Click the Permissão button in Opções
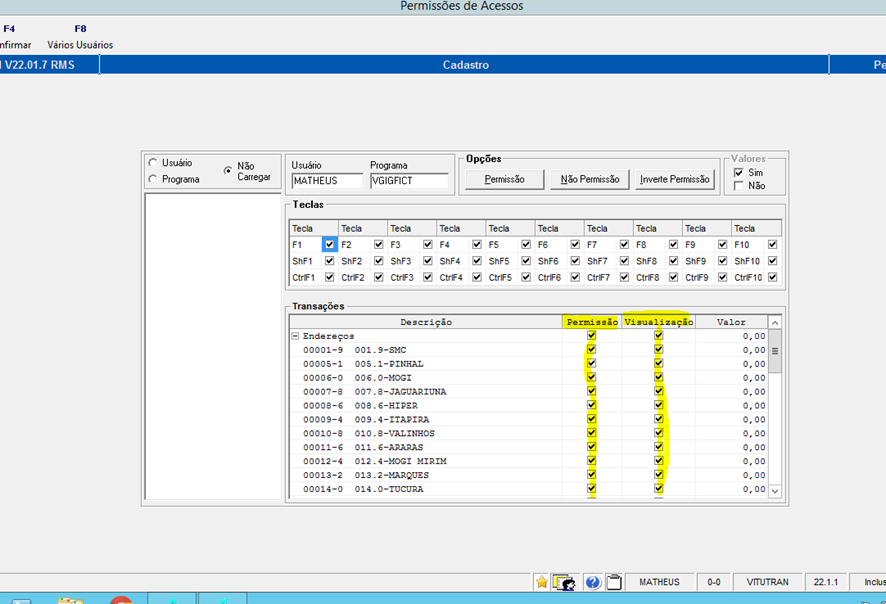The width and height of the screenshot is (886, 604). click(505, 179)
